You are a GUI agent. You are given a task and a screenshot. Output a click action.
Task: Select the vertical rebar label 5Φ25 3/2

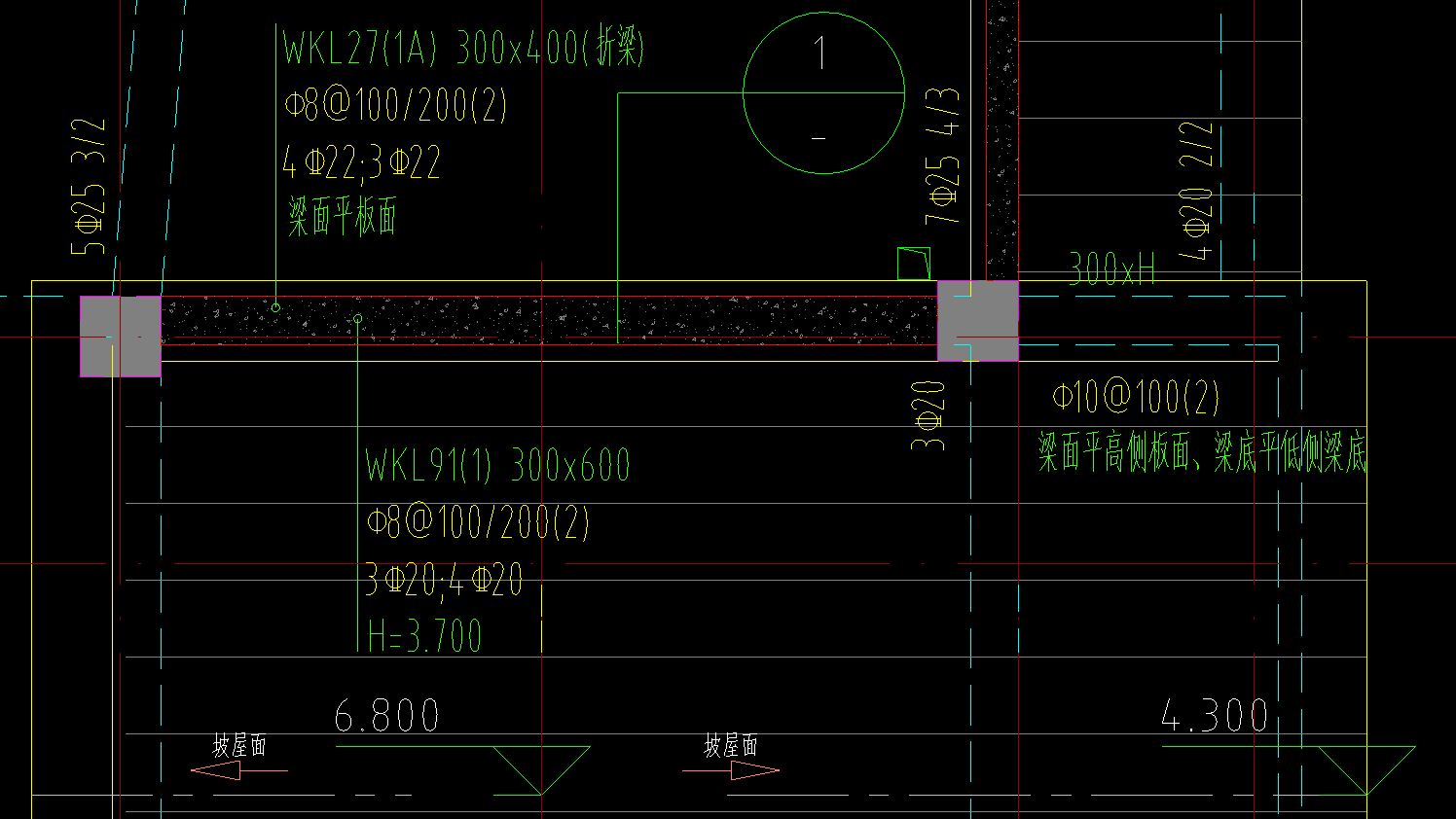[88, 187]
